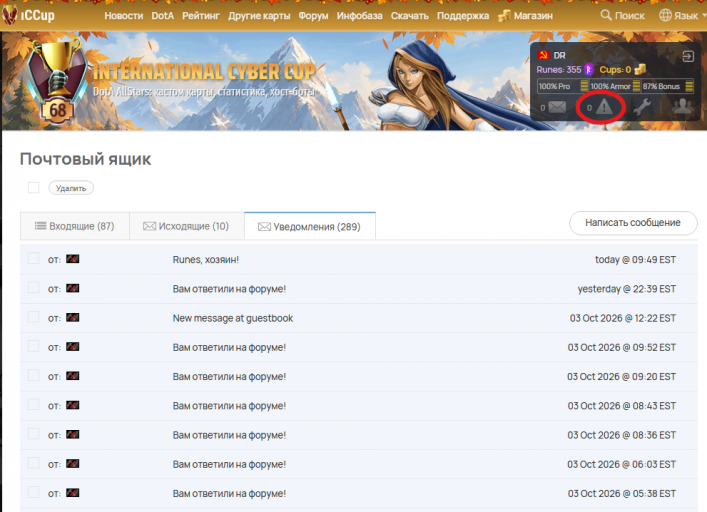
Task: Click sender avatar in the 06:03 EST row
Action: click(73, 464)
